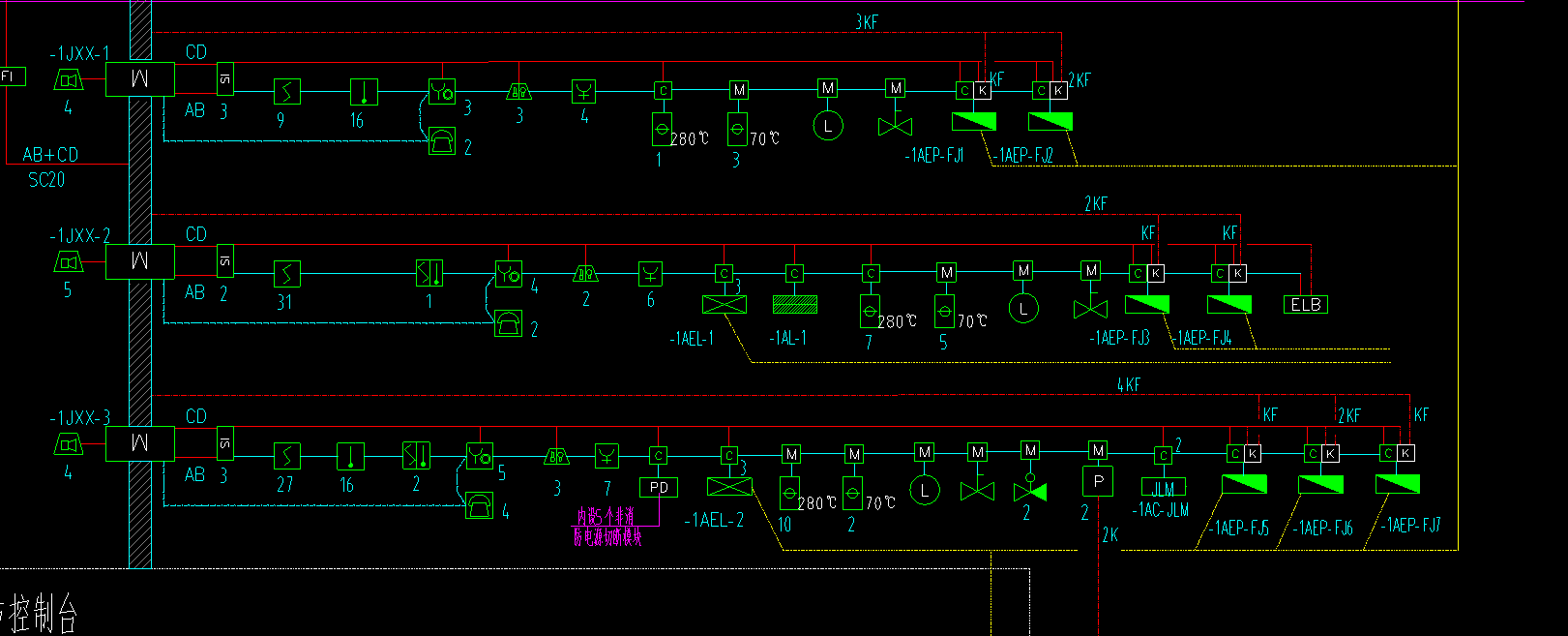The width and height of the screenshot is (1568, 636).
Task: Click the -1AEP-FJ4 label
Action: point(1201,338)
